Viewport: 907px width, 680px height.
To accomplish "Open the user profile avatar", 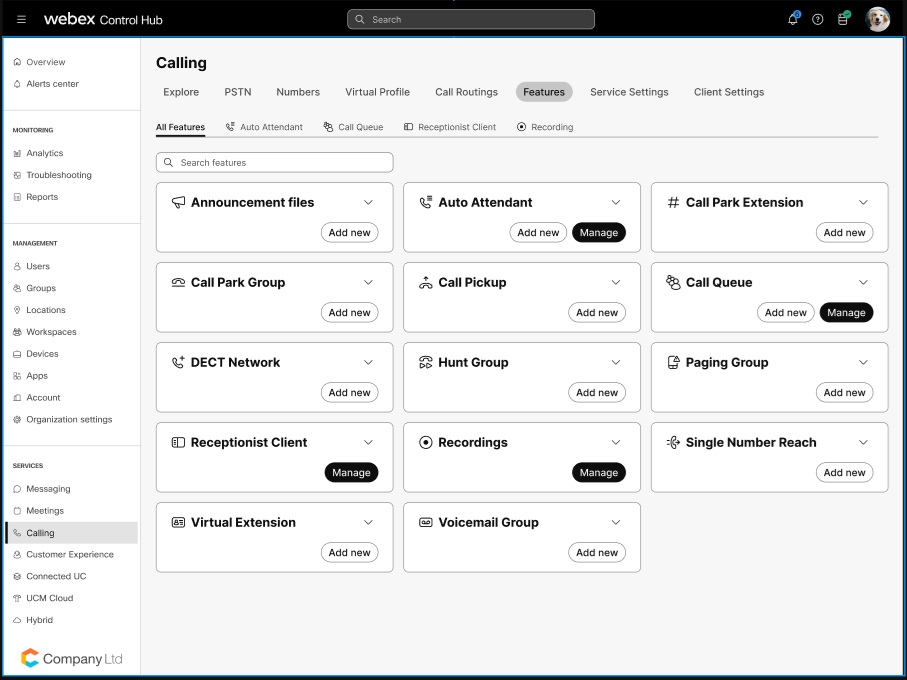I will coord(877,19).
